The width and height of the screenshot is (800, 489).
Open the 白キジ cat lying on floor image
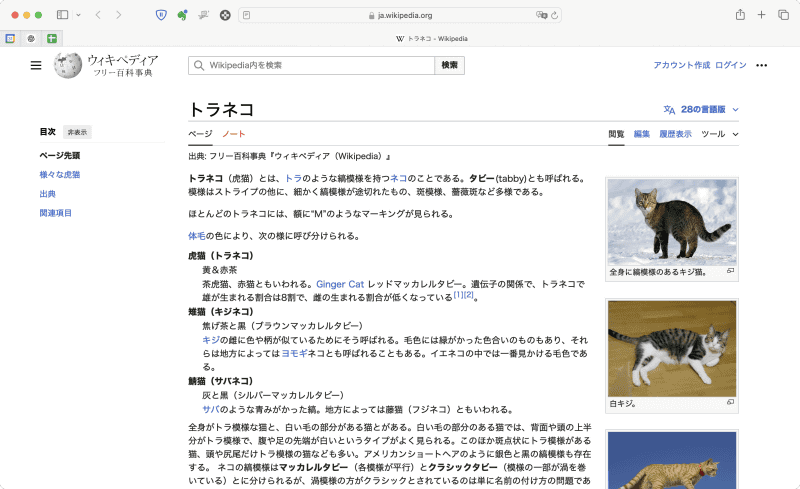click(672, 349)
